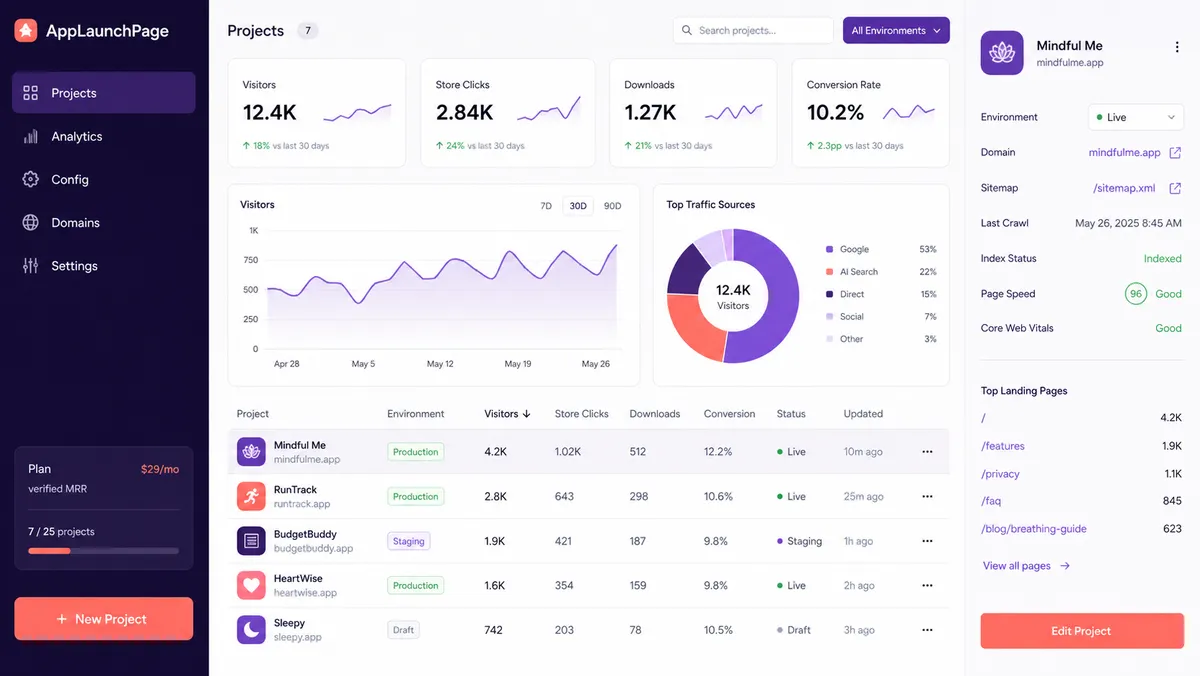Click the AI Search legend color swatch
This screenshot has height=676, width=1200.
pyautogui.click(x=830, y=272)
